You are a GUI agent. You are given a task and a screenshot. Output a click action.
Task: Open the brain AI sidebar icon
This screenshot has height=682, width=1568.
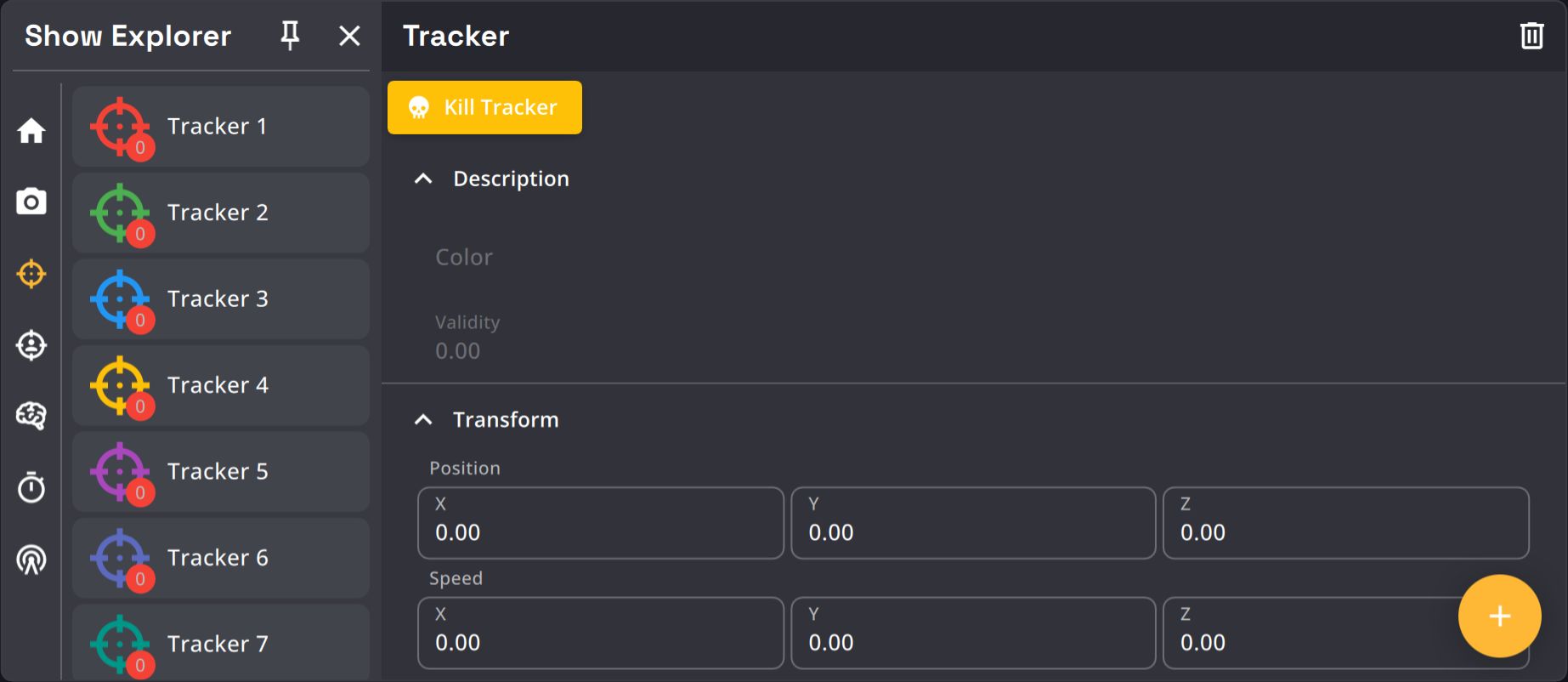[x=31, y=416]
